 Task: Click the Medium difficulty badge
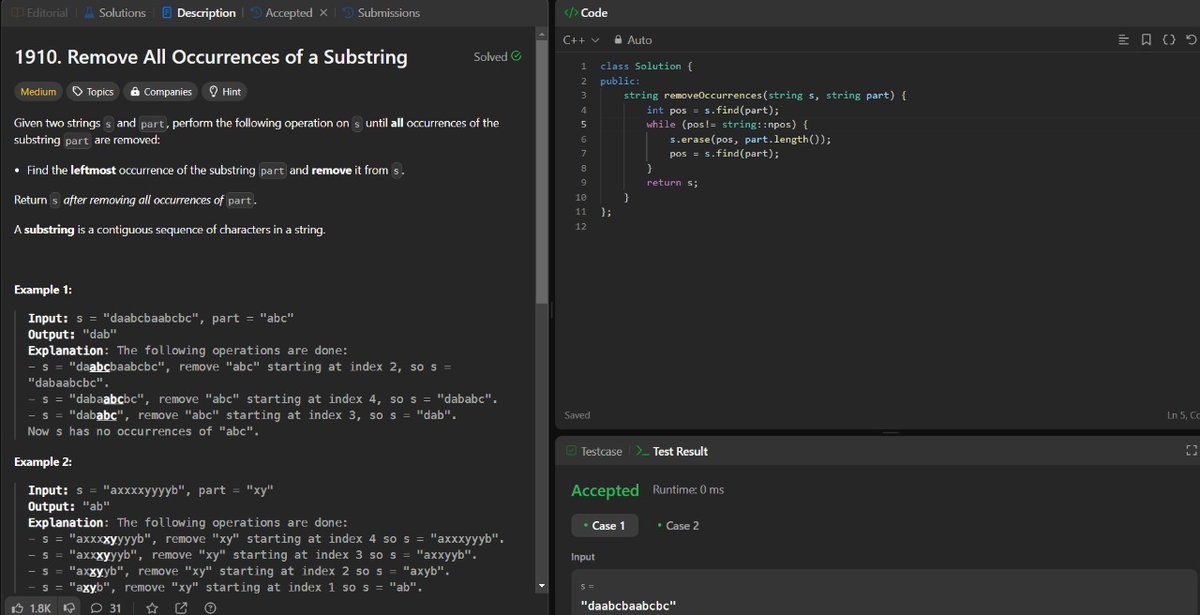pyautogui.click(x=39, y=92)
